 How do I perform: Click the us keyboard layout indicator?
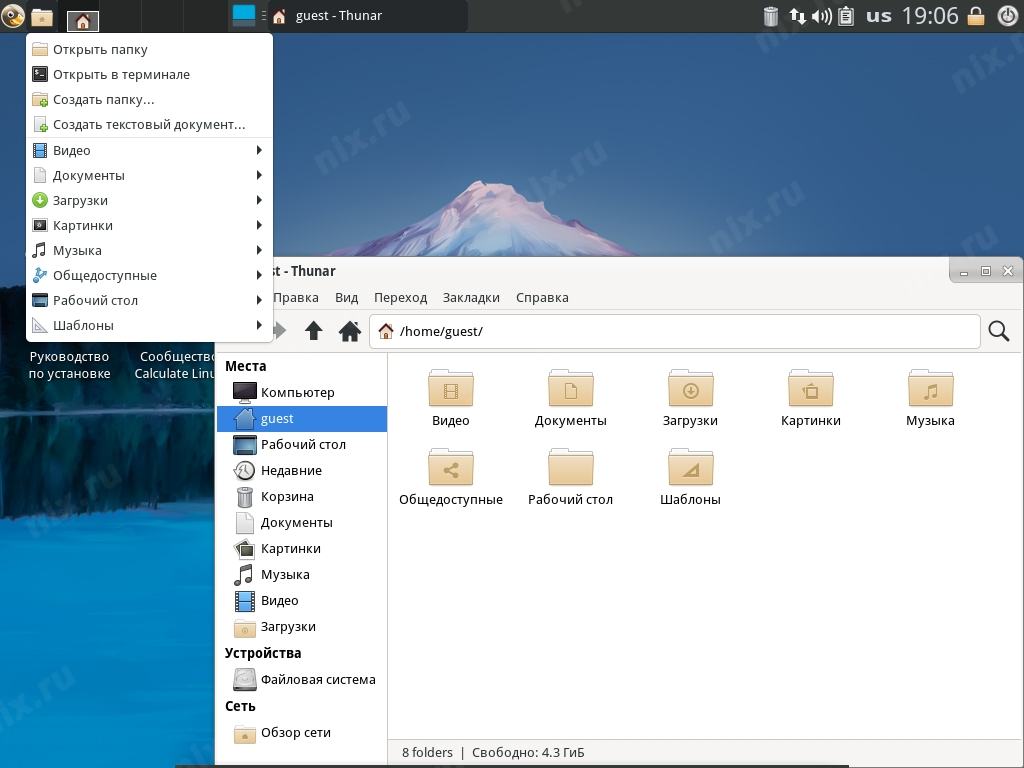click(x=879, y=16)
